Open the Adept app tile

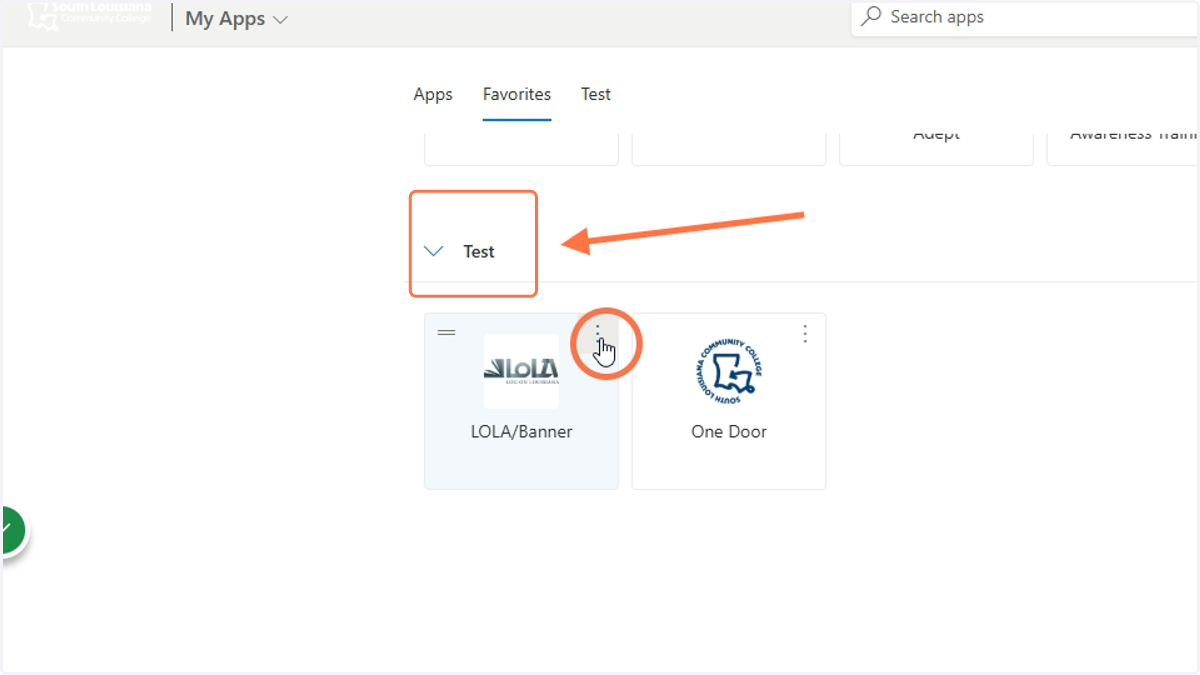[x=936, y=148]
